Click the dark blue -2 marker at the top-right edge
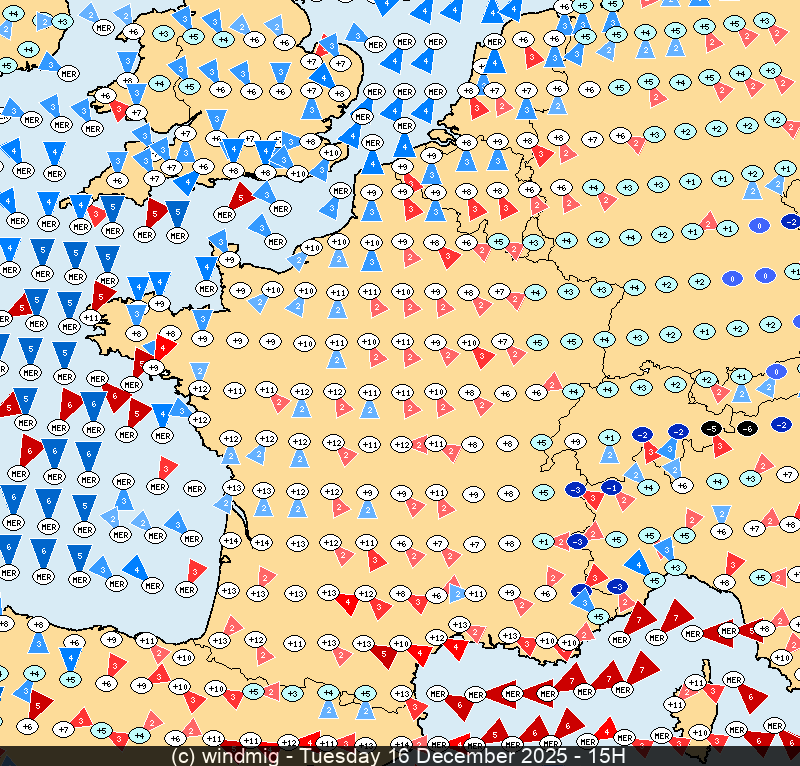Image resolution: width=800 pixels, height=766 pixels. (792, 222)
